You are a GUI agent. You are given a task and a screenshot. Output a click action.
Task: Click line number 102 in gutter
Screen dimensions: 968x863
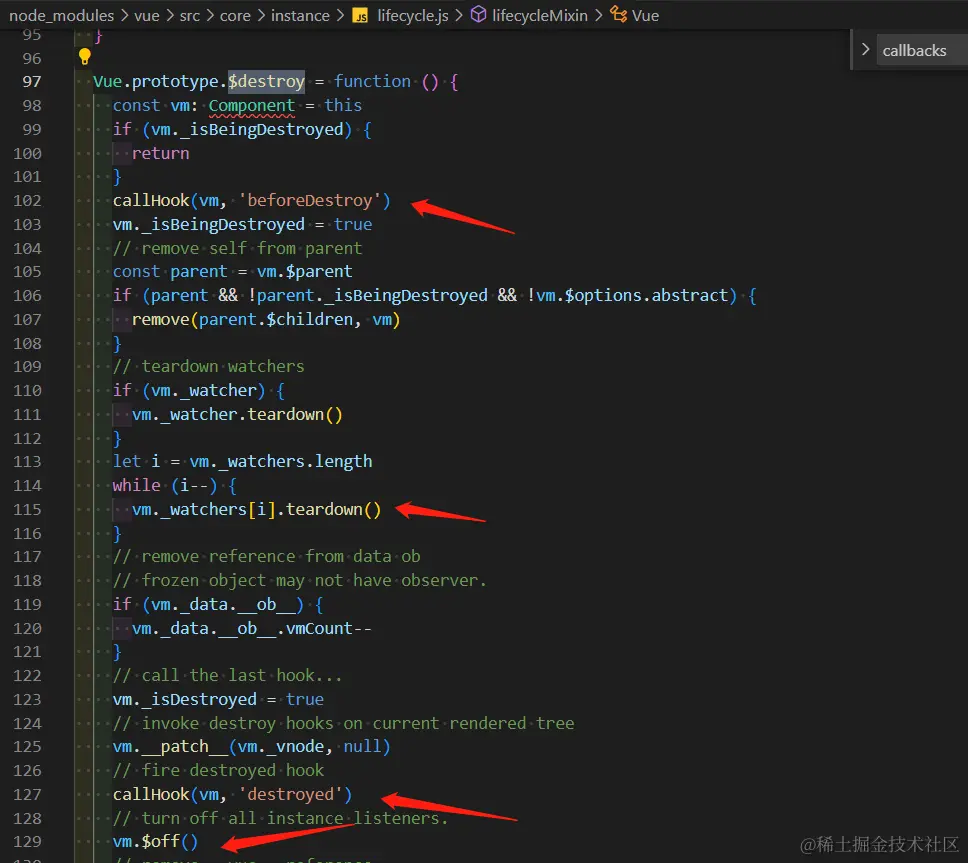[27, 201]
